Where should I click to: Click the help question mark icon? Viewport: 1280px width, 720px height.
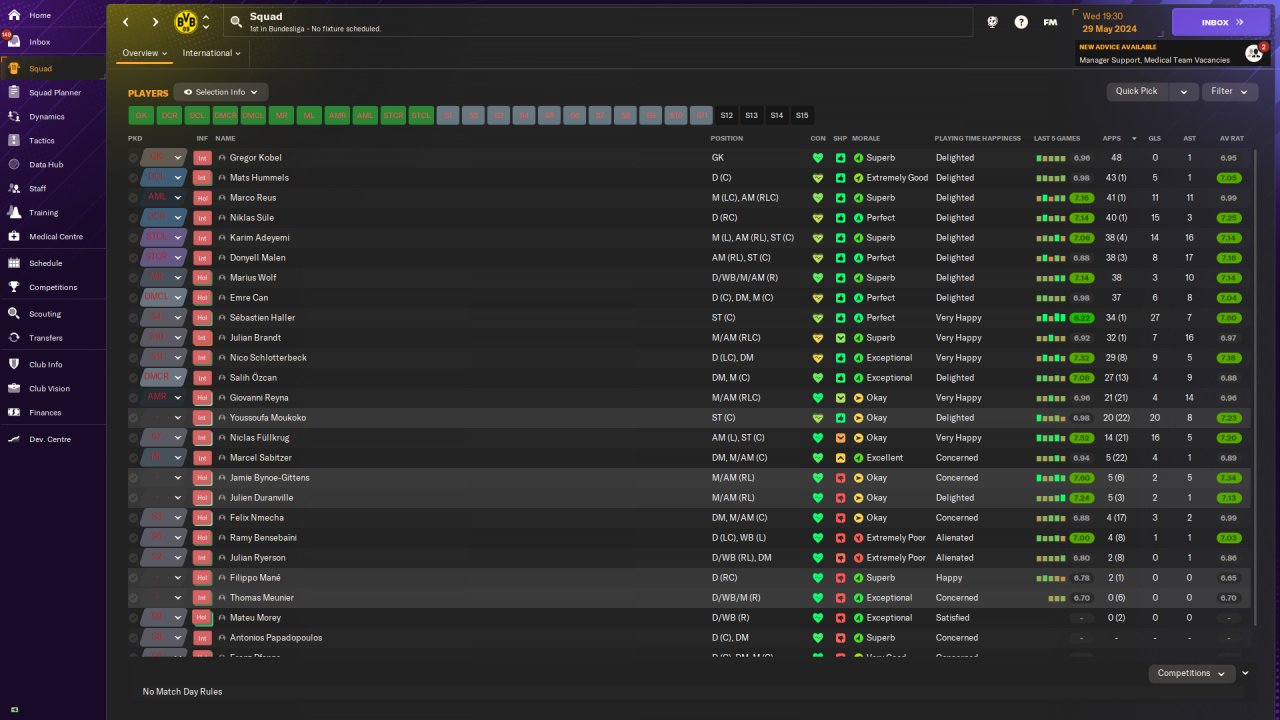pos(1021,22)
